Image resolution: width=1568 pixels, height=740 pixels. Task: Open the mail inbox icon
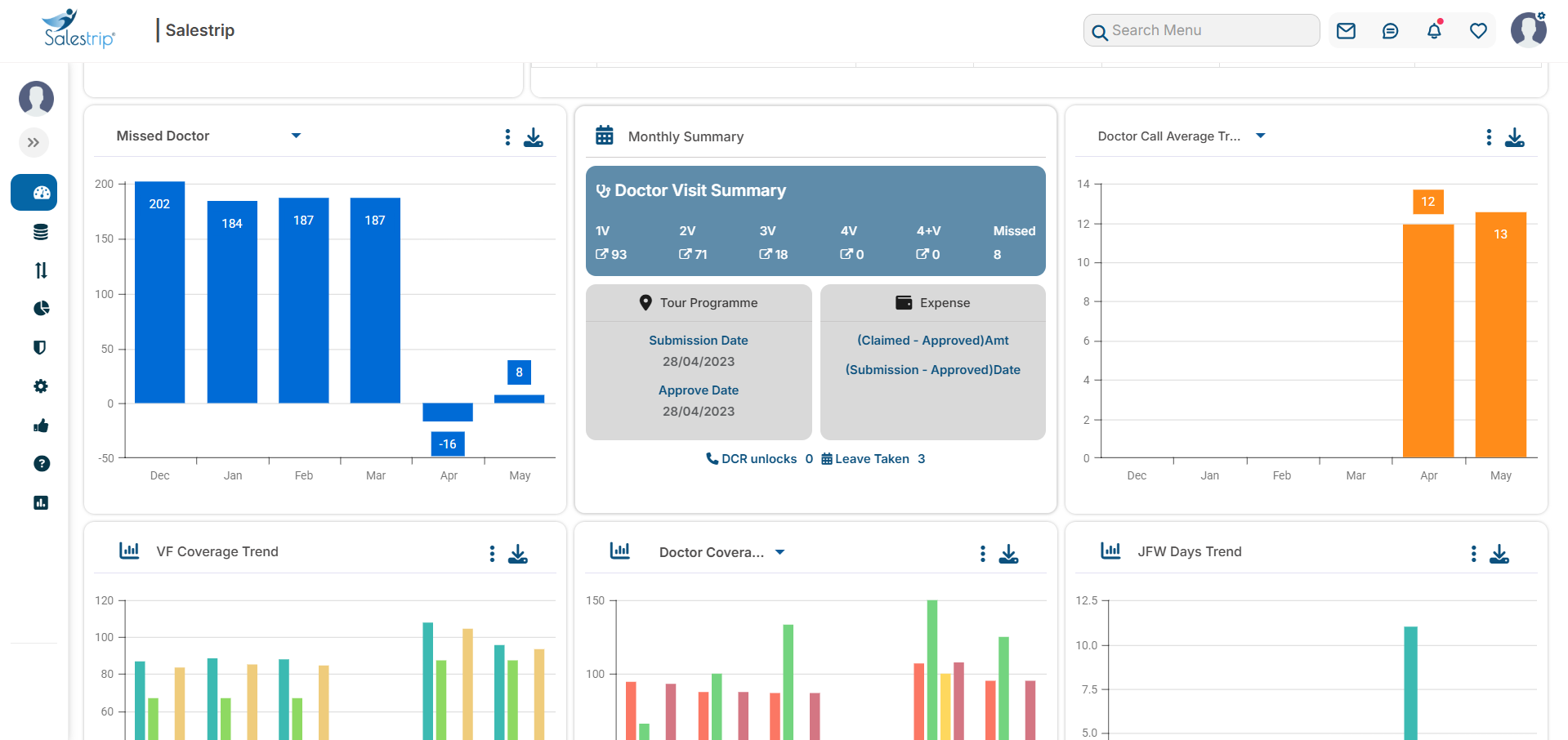[1346, 31]
